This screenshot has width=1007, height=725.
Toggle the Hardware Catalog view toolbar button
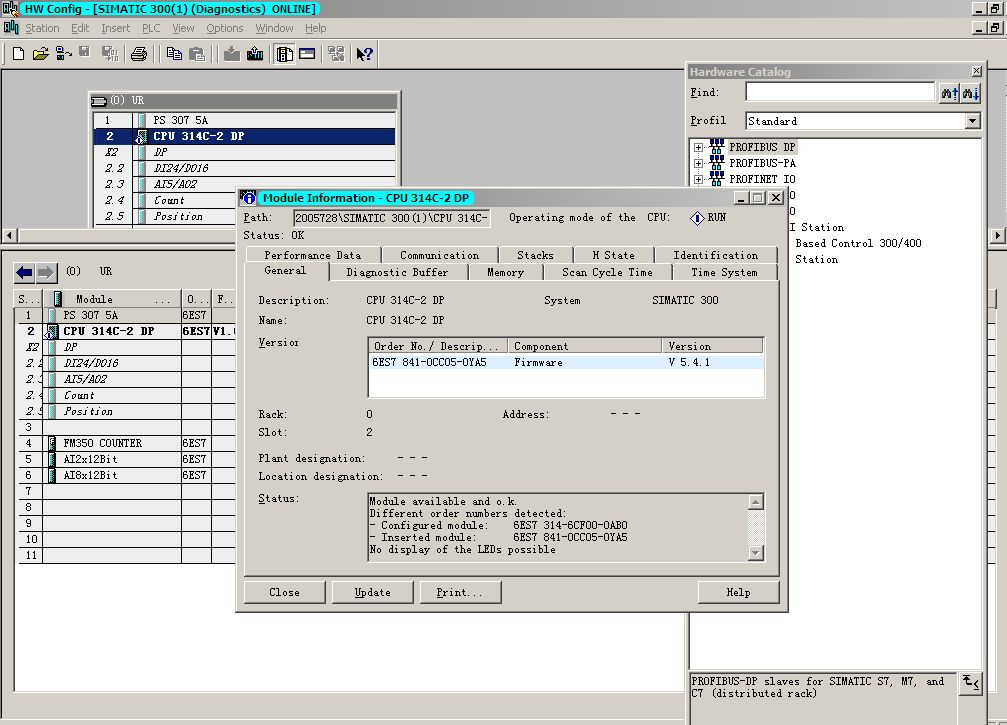coord(284,54)
